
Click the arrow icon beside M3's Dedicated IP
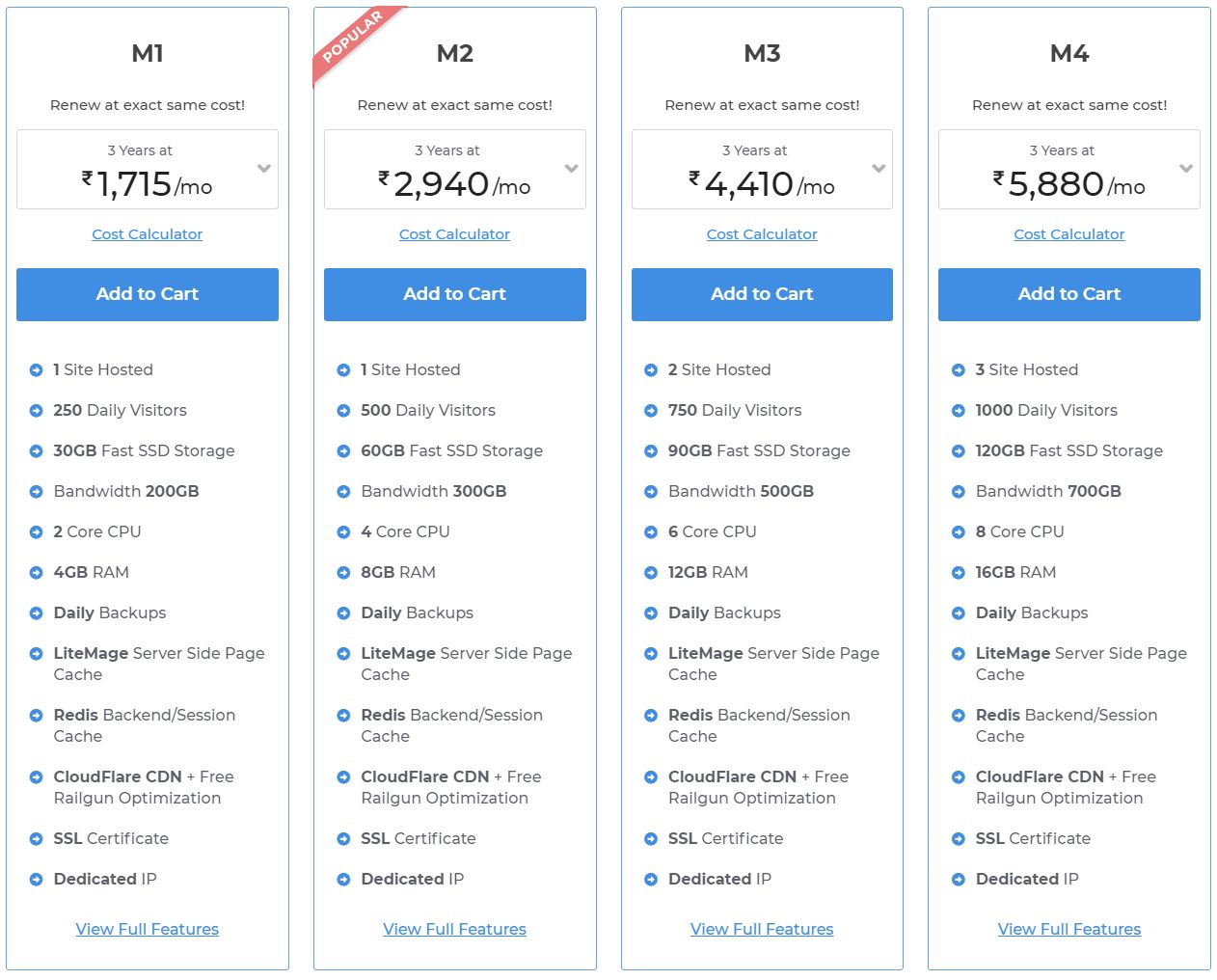point(652,879)
